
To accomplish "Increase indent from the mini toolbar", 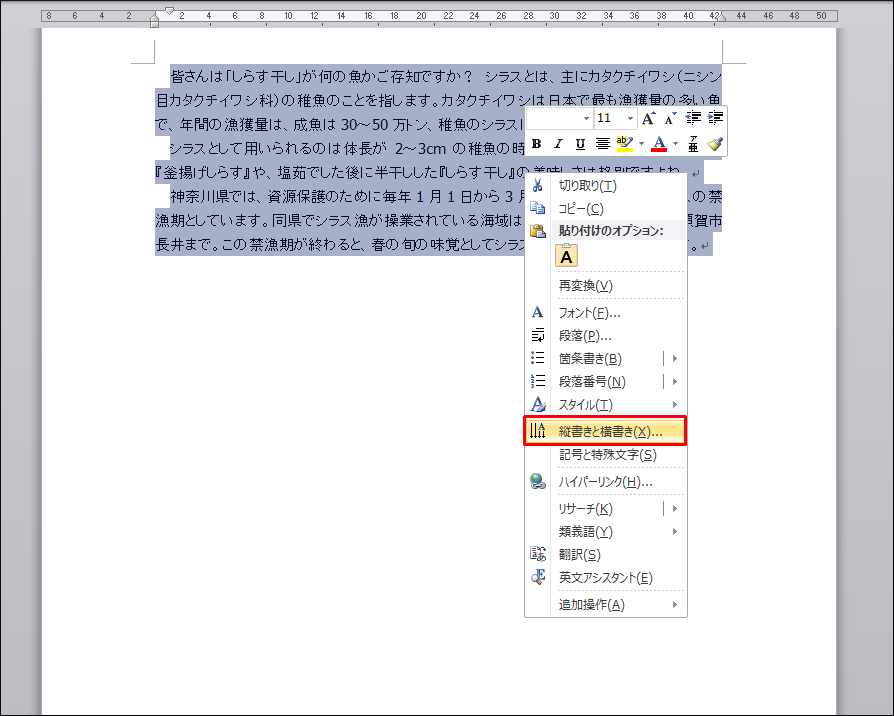I will tap(714, 119).
